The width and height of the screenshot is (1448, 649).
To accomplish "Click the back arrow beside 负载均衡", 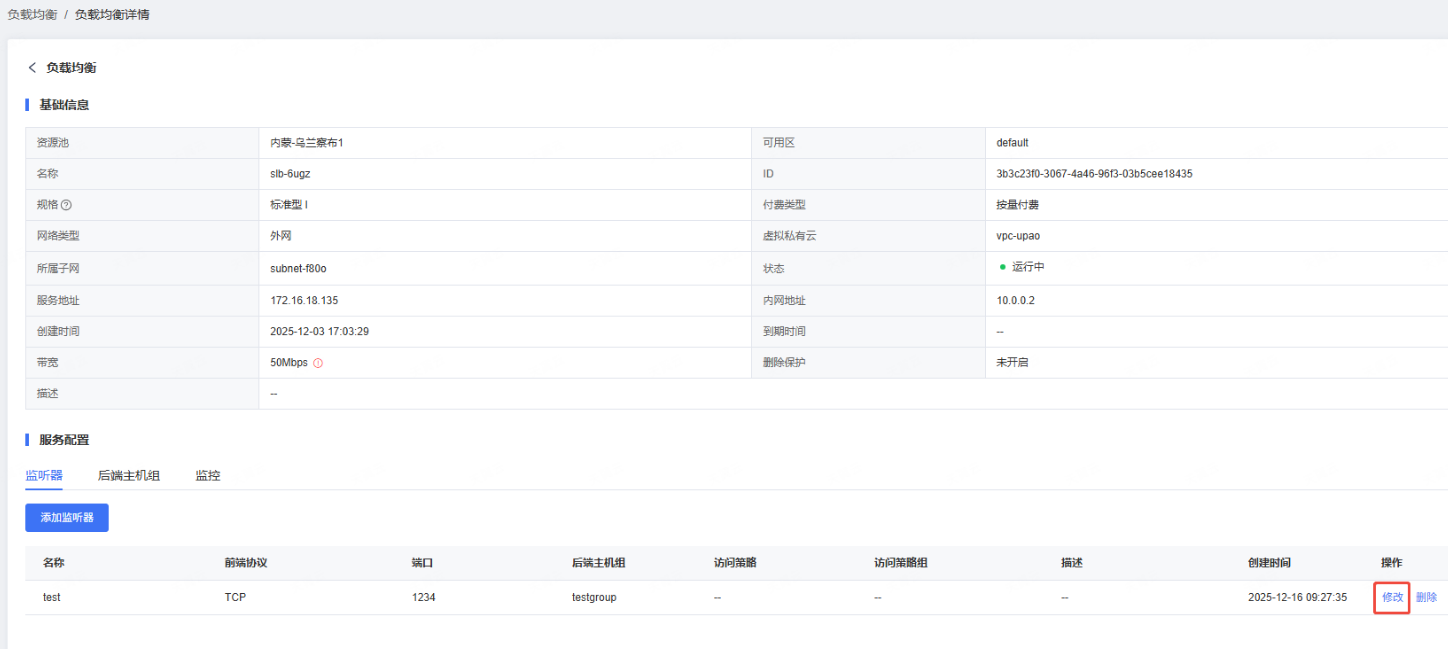I will (32, 68).
